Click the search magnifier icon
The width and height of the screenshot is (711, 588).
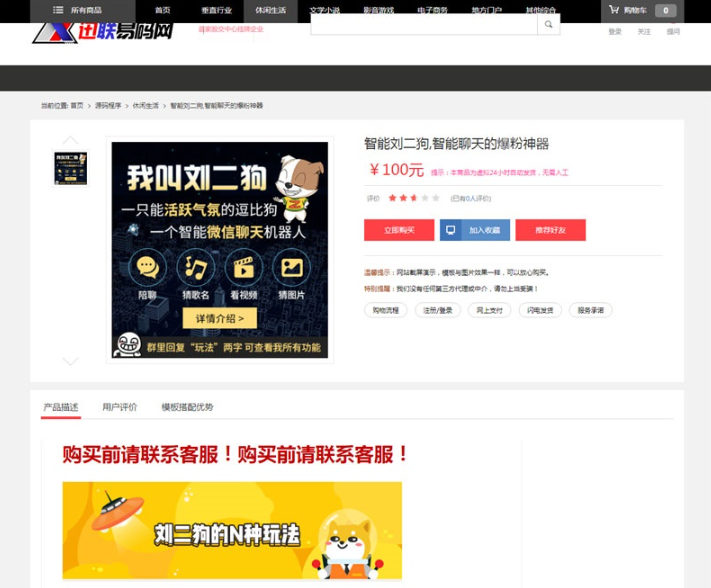click(x=549, y=24)
